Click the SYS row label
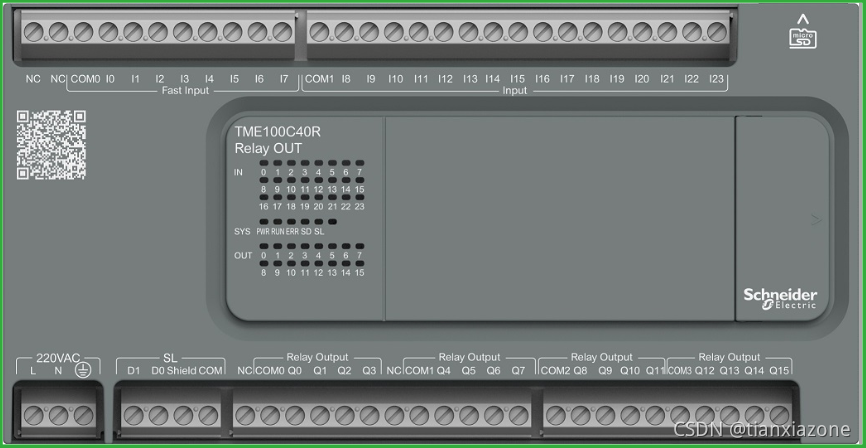Screen dimensions: 866x448 coord(242,231)
